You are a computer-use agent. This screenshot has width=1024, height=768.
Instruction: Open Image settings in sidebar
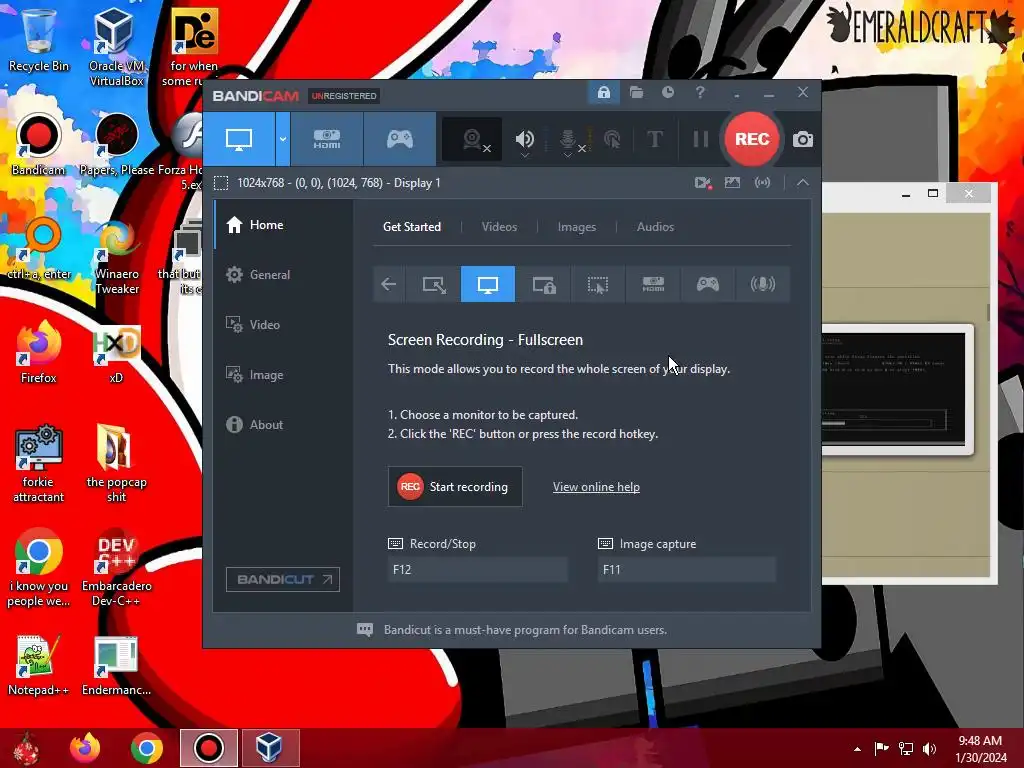tap(283, 375)
